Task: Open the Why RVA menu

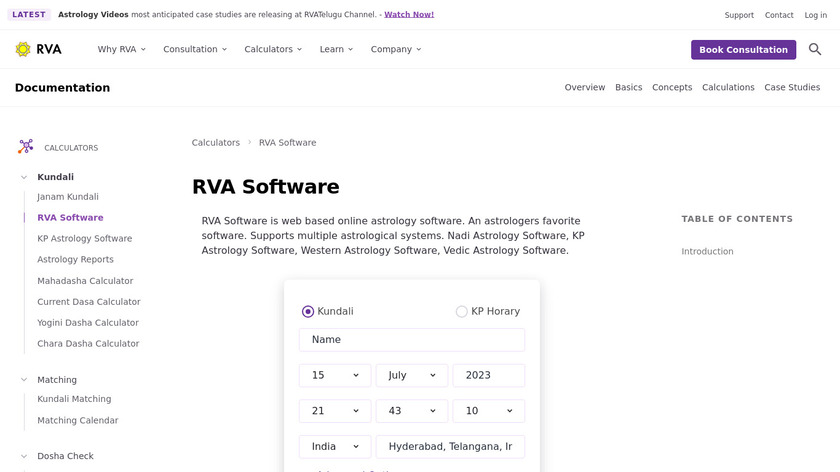Action: 122,49
